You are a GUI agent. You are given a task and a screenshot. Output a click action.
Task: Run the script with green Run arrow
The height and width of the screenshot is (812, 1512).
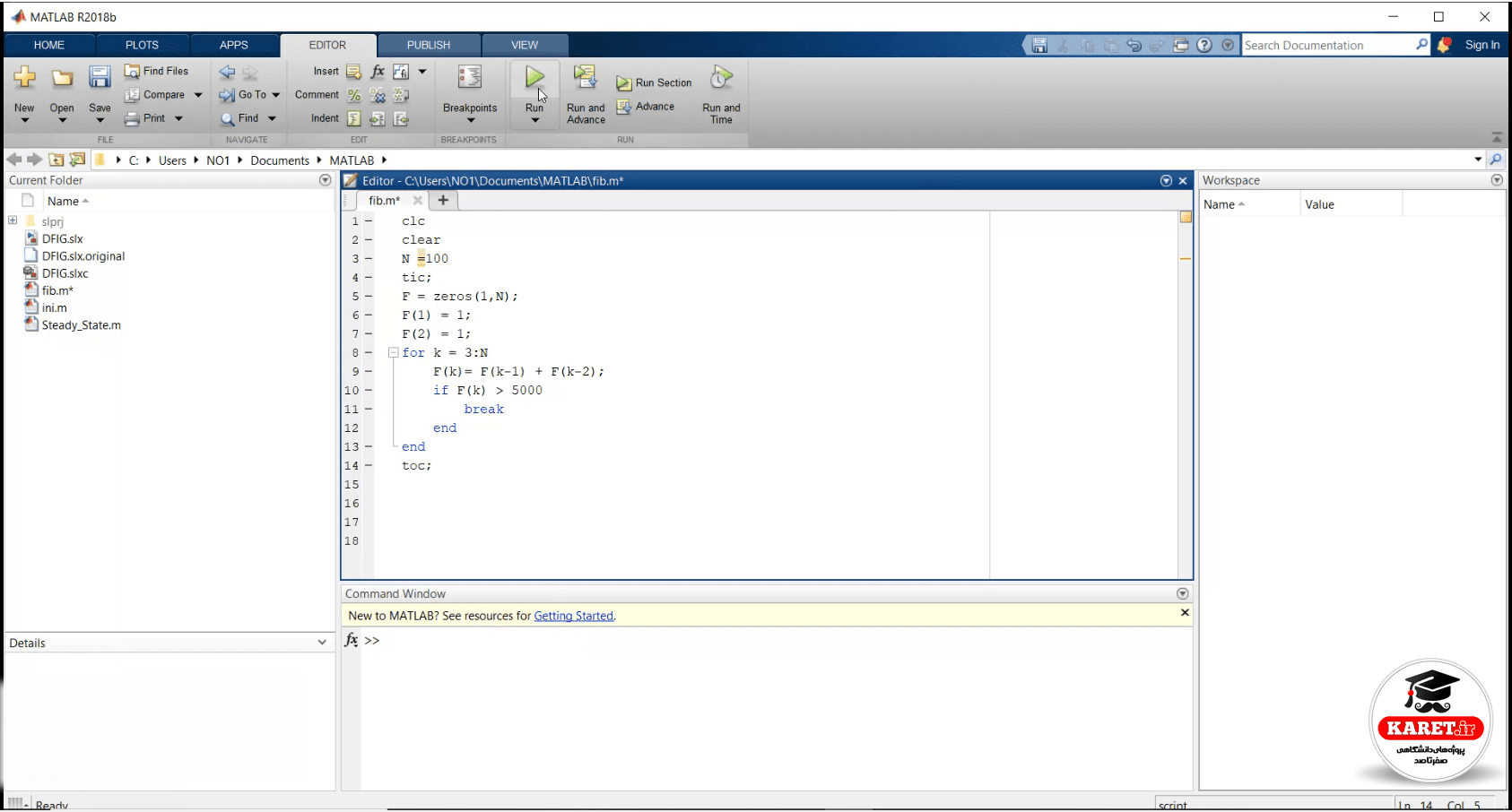(x=534, y=77)
